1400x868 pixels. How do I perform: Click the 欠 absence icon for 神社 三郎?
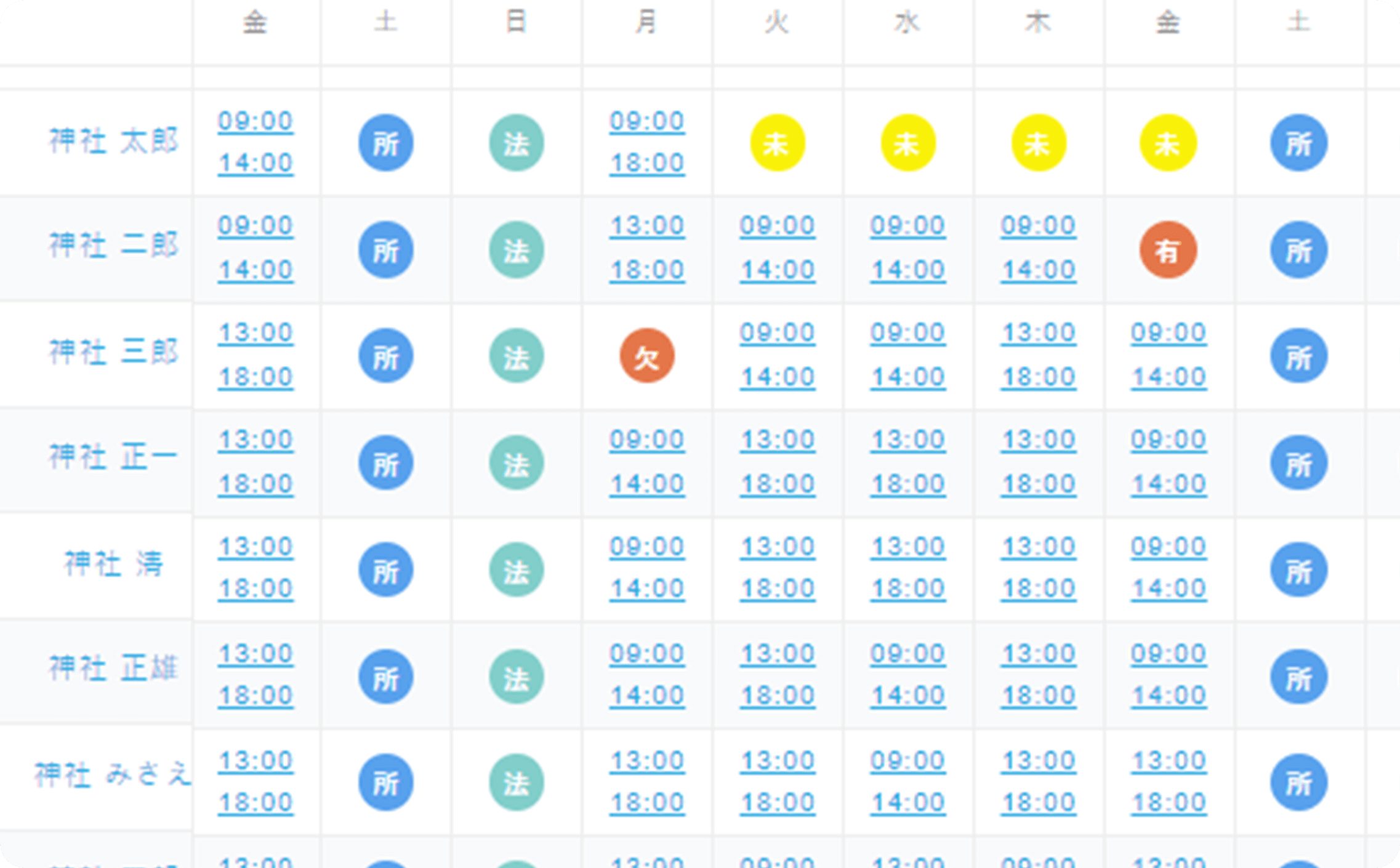(x=646, y=356)
